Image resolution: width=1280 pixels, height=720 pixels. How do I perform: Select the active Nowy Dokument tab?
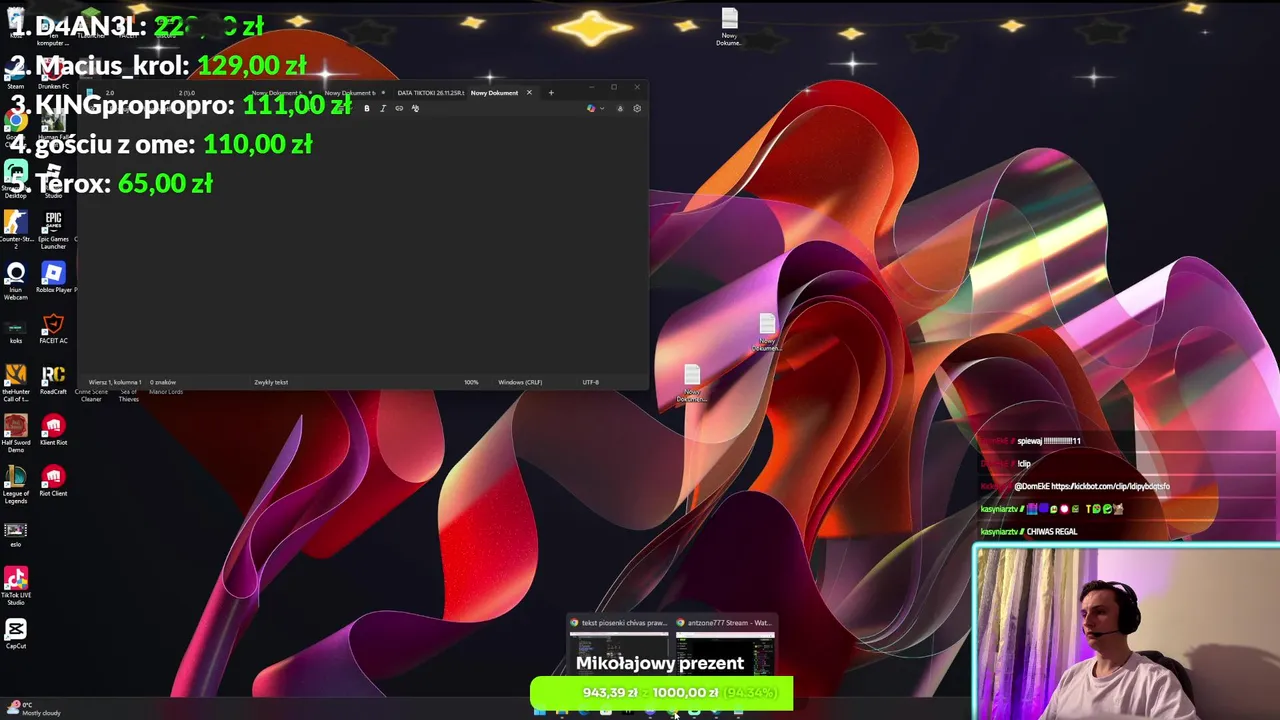point(494,93)
